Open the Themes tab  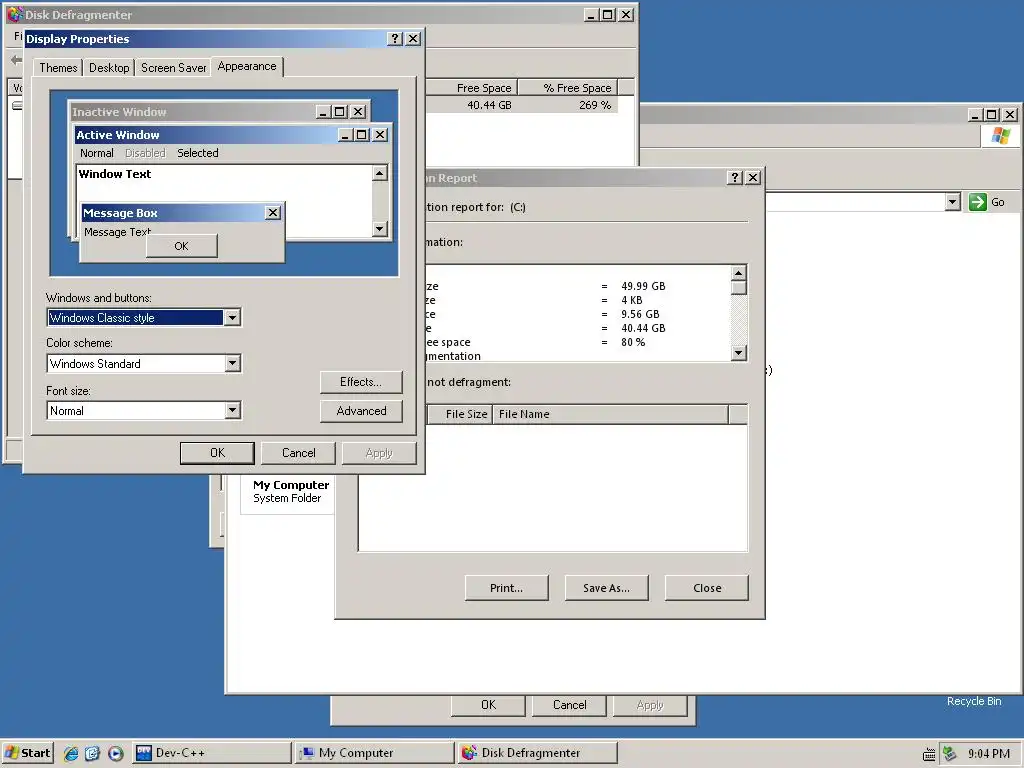click(58, 68)
